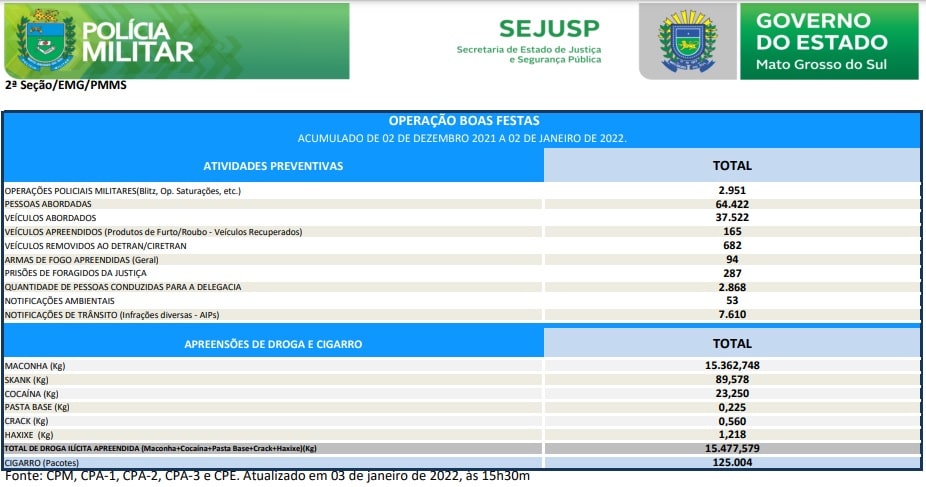Click the 7.610 notificações de trânsito value
This screenshot has height=487, width=926.
[x=731, y=314]
